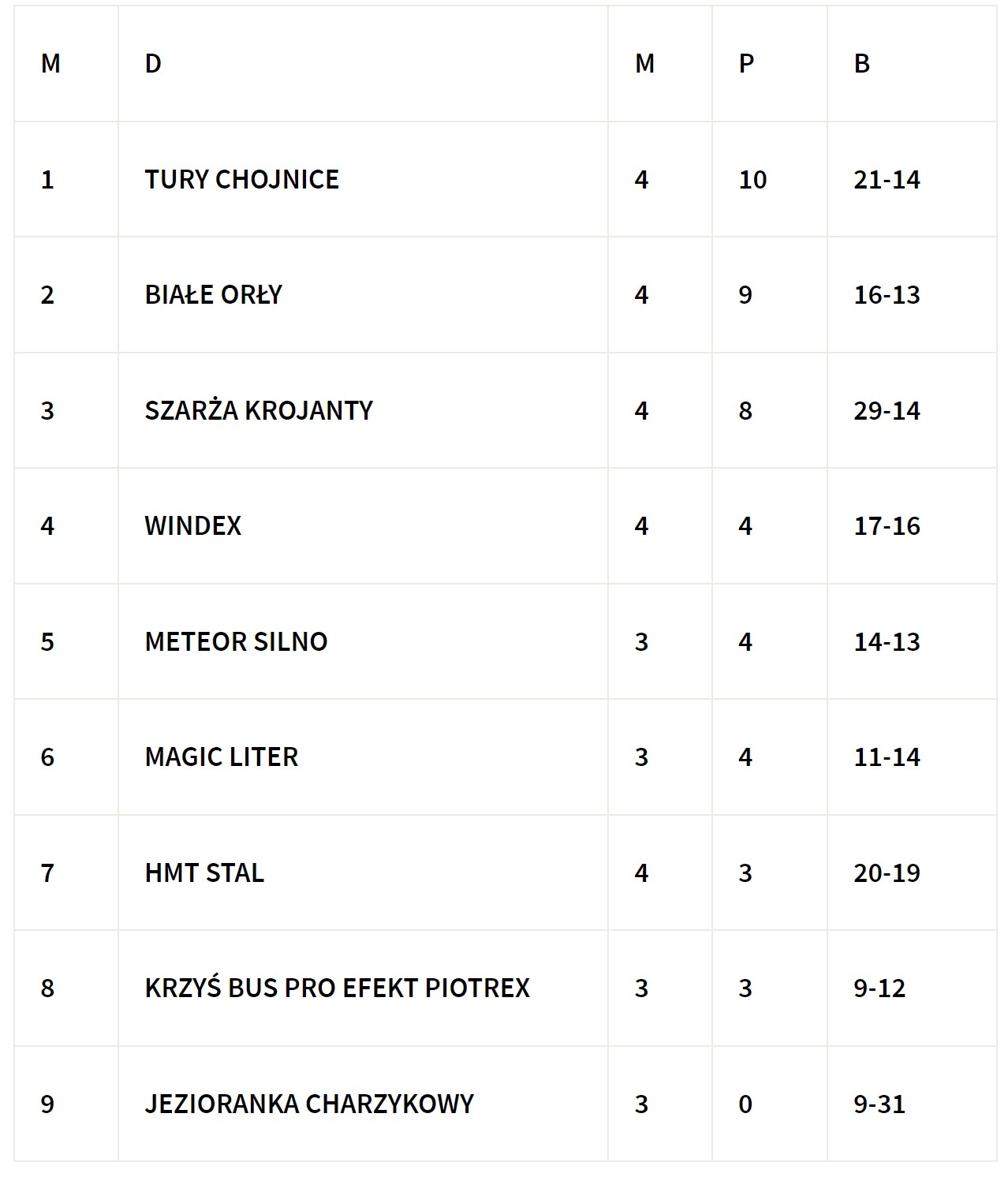Screen dimensions: 1008x1177
Task: Click the D column header
Action: coord(153,64)
